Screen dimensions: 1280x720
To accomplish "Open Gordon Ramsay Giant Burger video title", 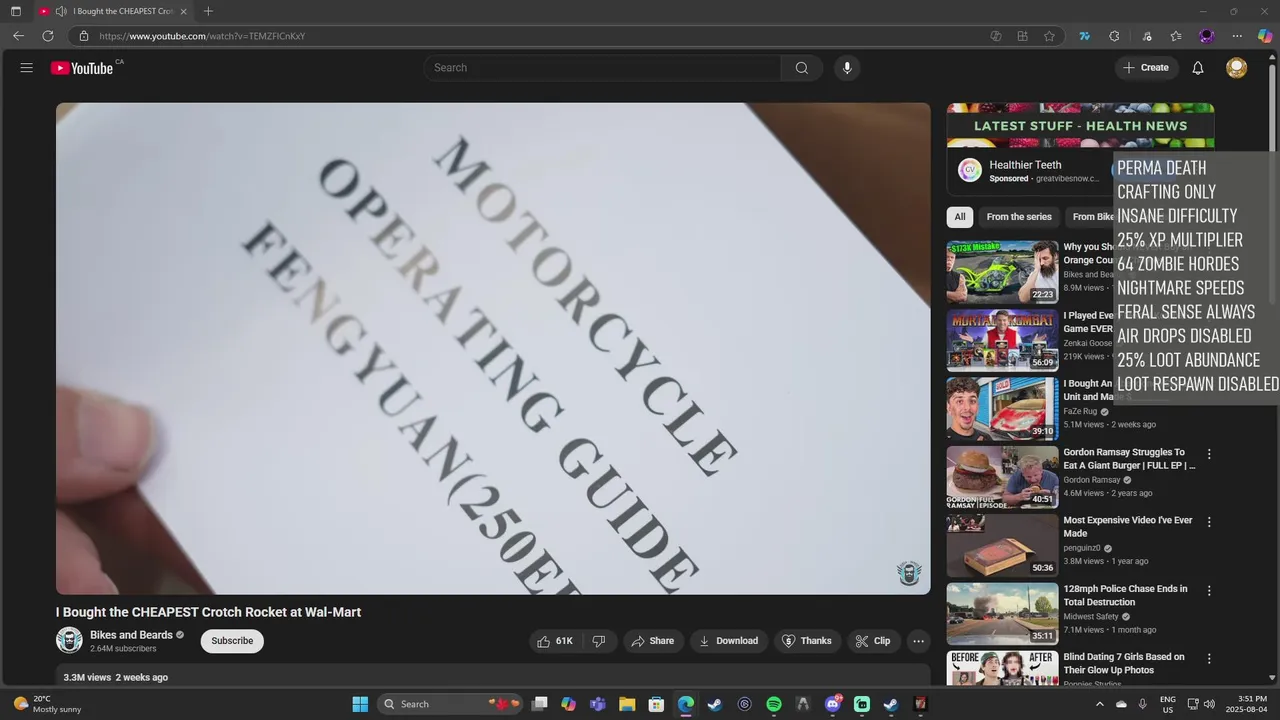I will pos(1129,459).
